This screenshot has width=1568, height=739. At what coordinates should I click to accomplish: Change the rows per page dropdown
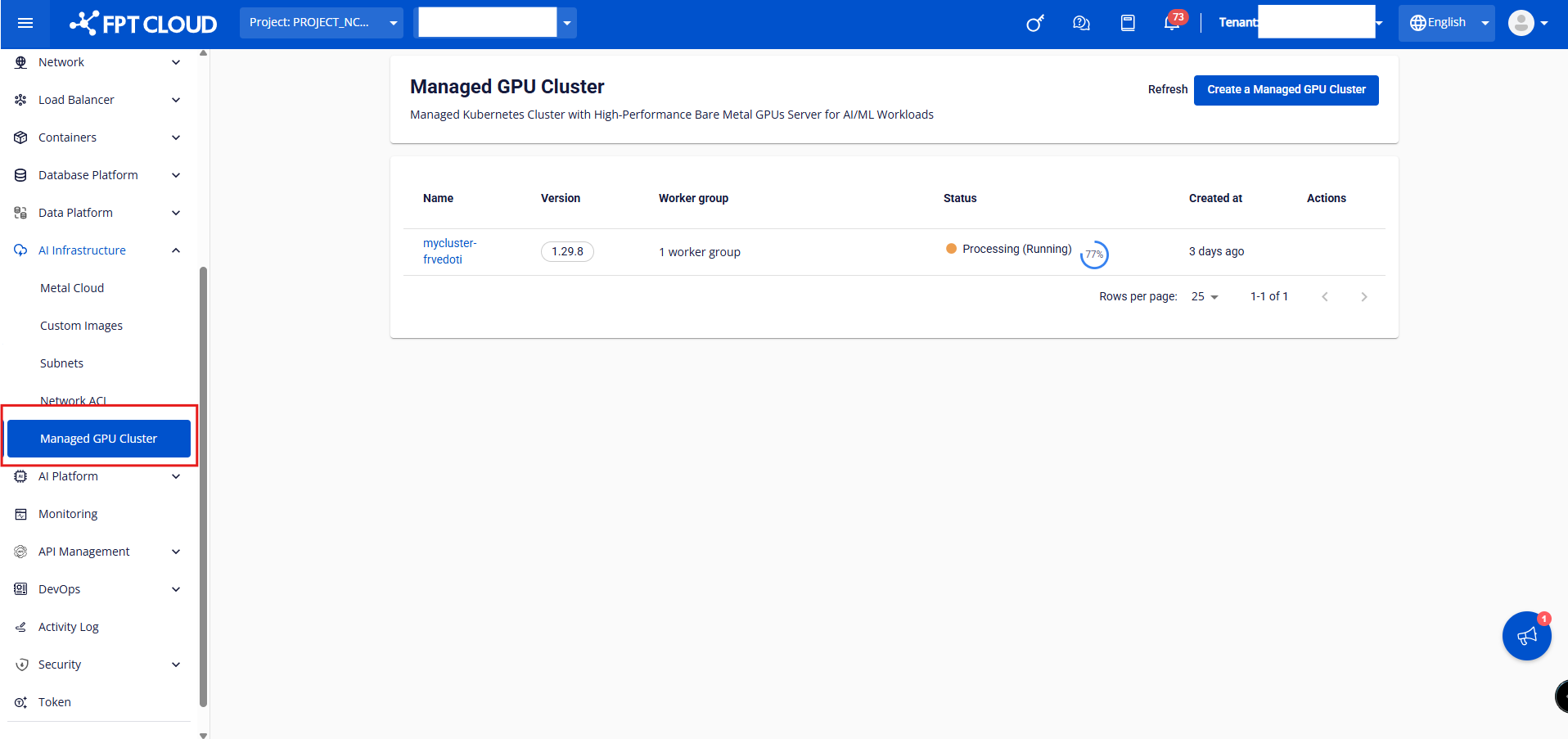pyautogui.click(x=1205, y=297)
